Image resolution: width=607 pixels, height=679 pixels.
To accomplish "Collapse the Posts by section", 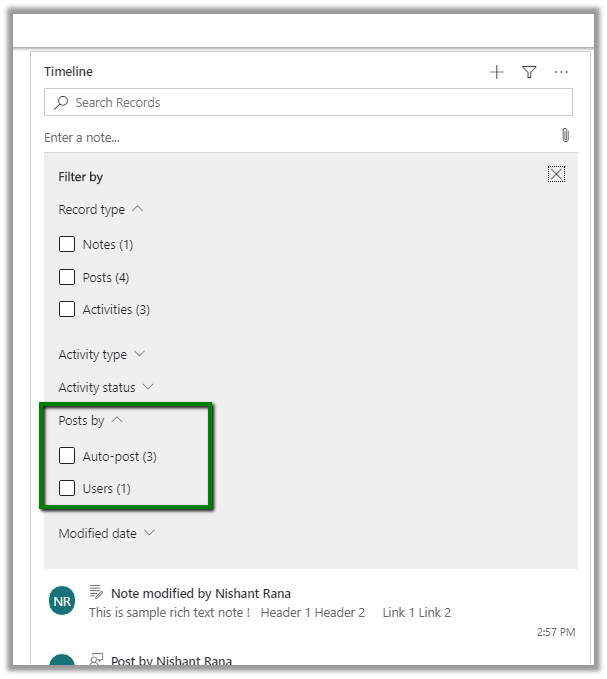I will click(x=117, y=421).
